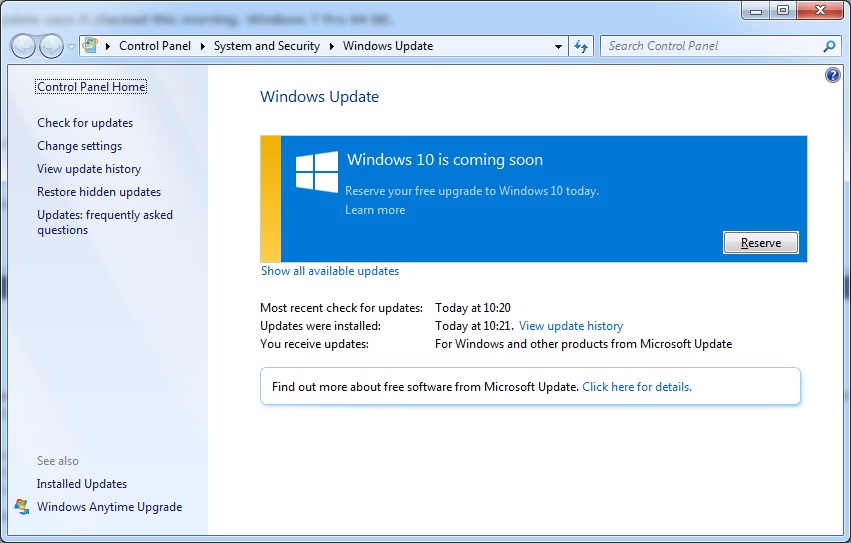Open Installed Updates

point(82,484)
